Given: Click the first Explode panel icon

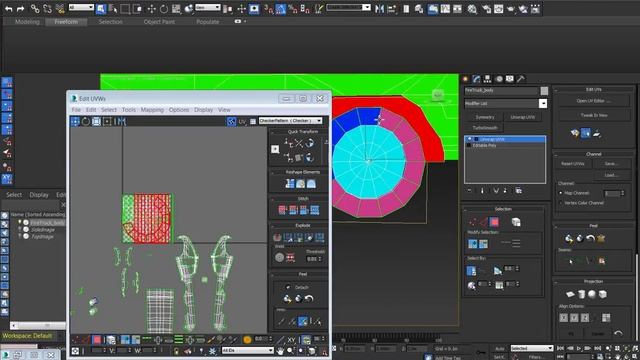Looking at the screenshot, I should (x=278, y=237).
